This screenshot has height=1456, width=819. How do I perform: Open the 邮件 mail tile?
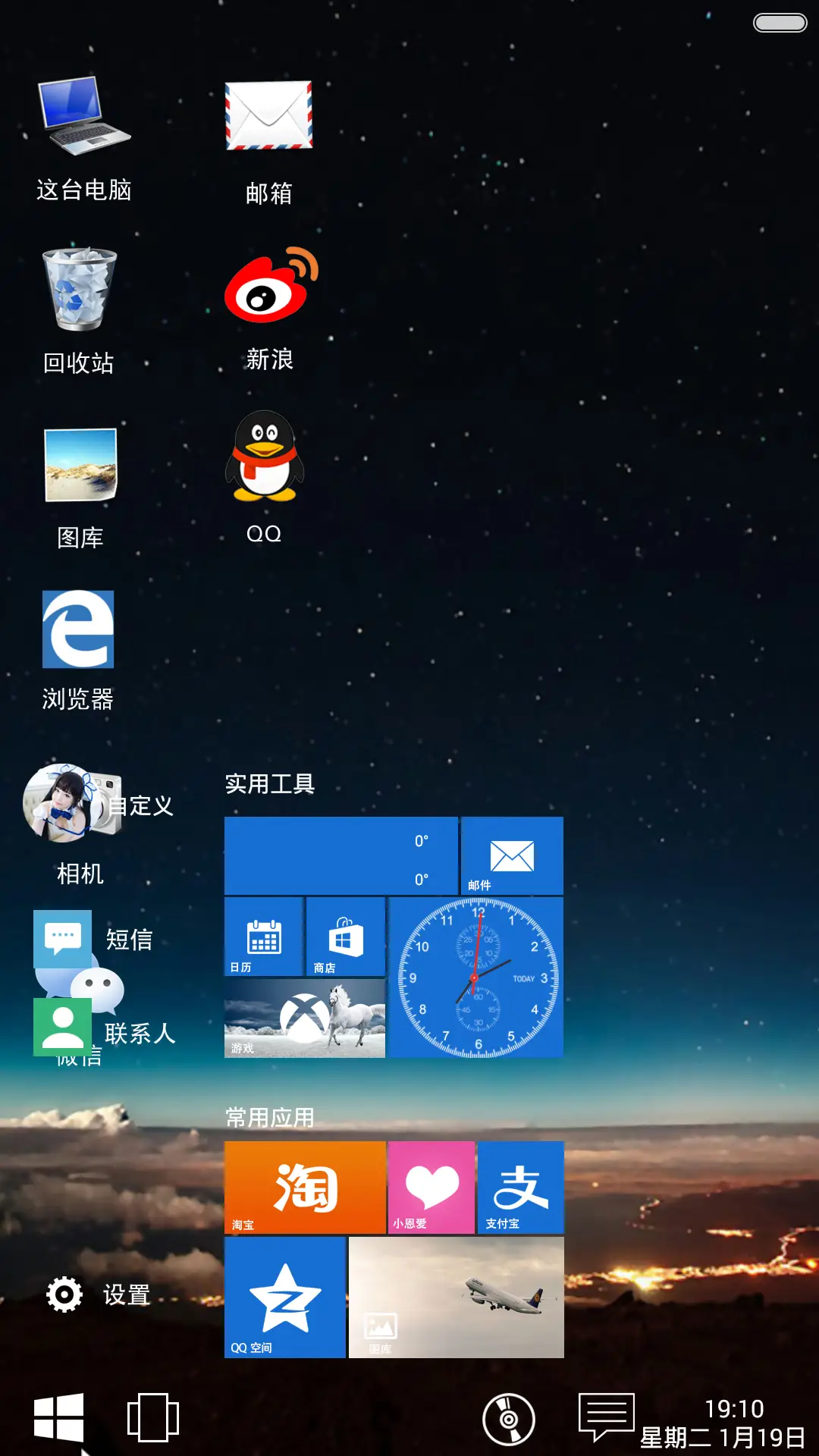coord(512,855)
